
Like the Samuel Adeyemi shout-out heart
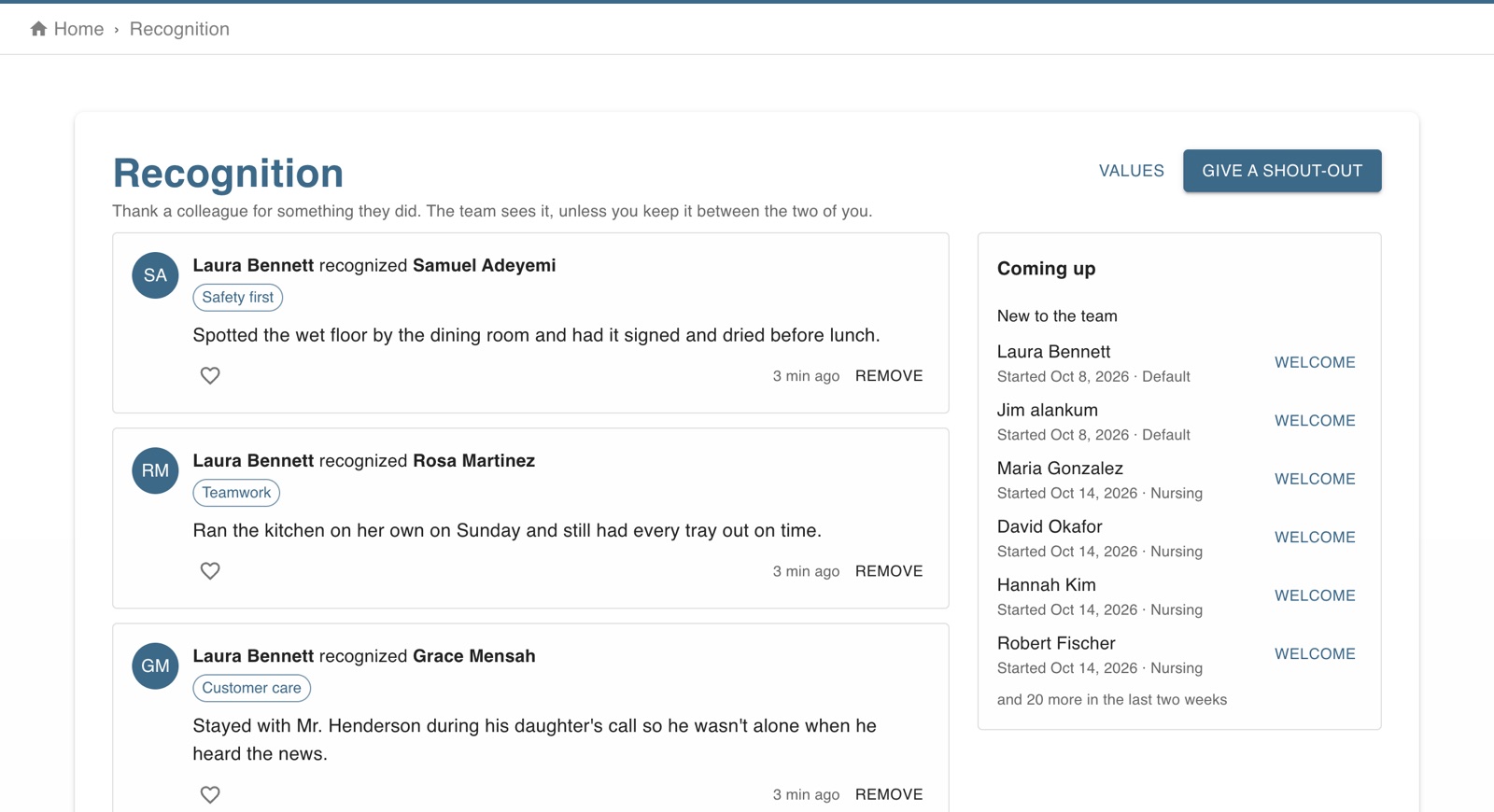pos(210,375)
